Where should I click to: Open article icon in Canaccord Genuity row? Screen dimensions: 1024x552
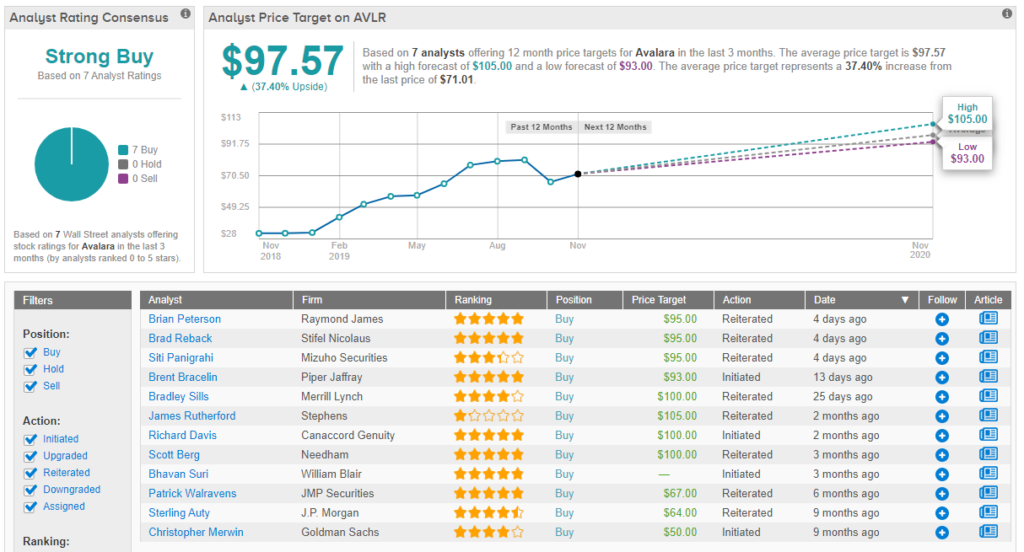(x=988, y=434)
